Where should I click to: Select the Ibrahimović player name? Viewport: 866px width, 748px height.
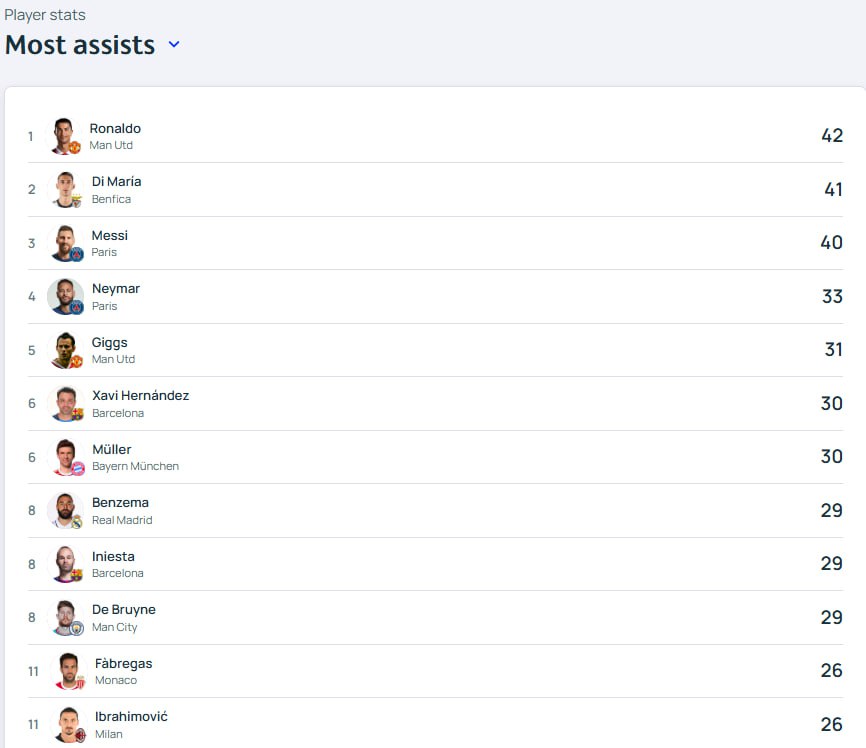tap(131, 717)
